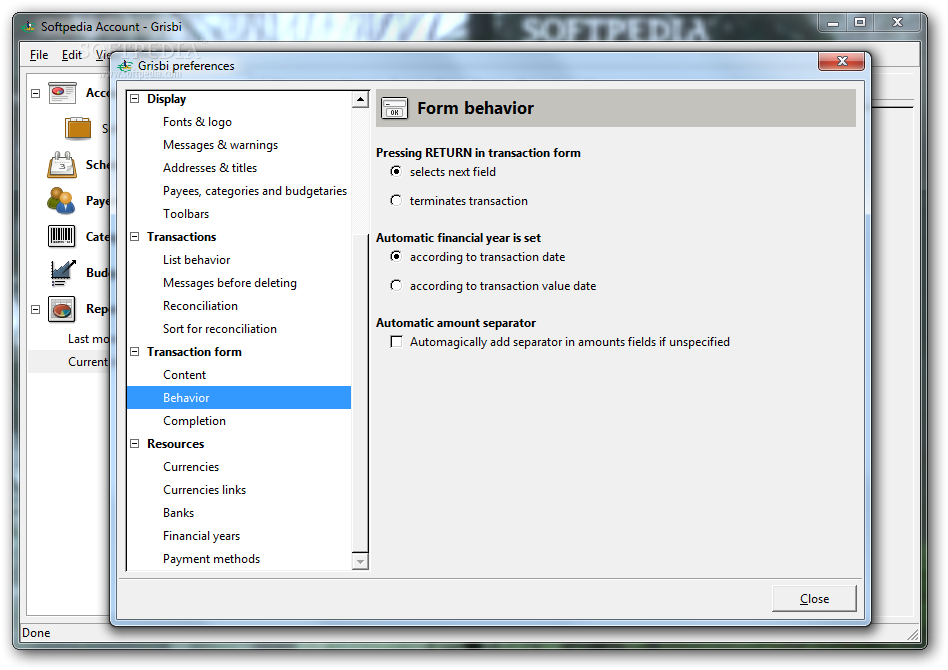948x670 pixels.
Task: Select the Resources heading in tree
Action: point(175,444)
